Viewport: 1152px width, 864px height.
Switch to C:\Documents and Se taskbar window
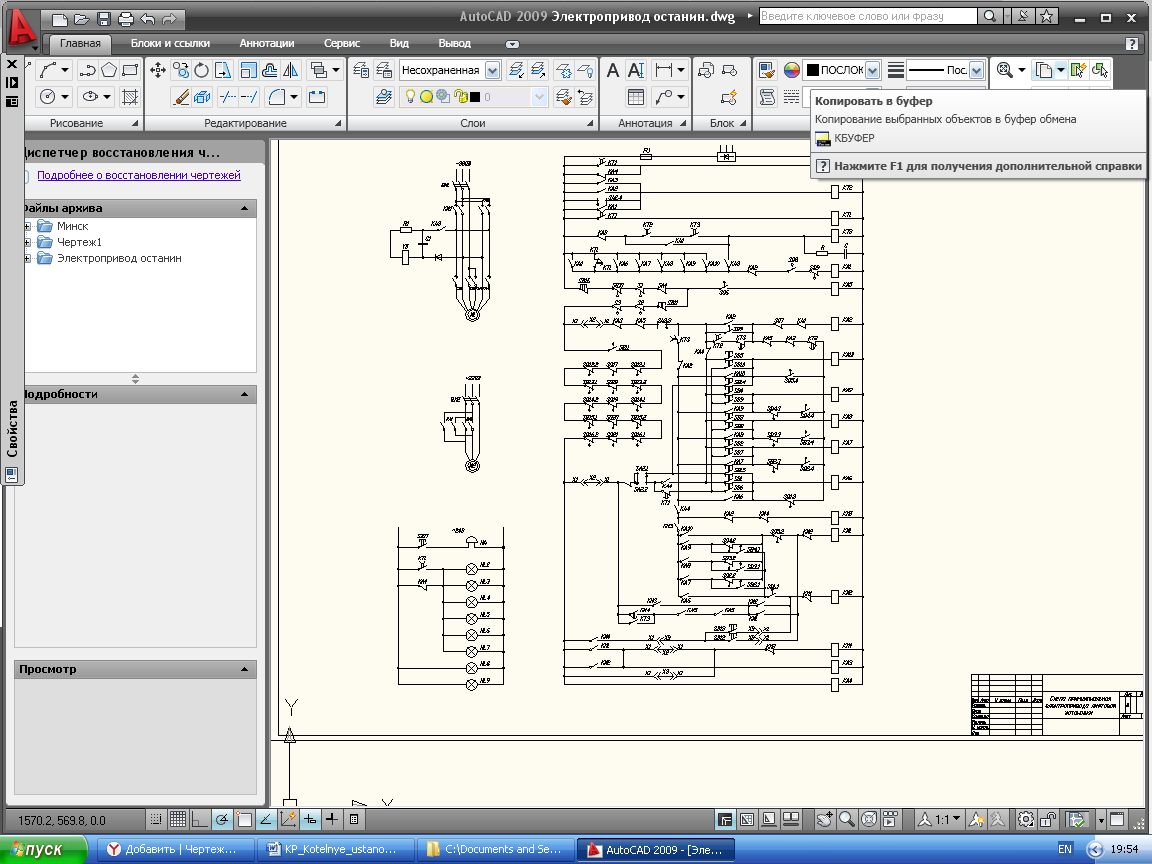495,849
